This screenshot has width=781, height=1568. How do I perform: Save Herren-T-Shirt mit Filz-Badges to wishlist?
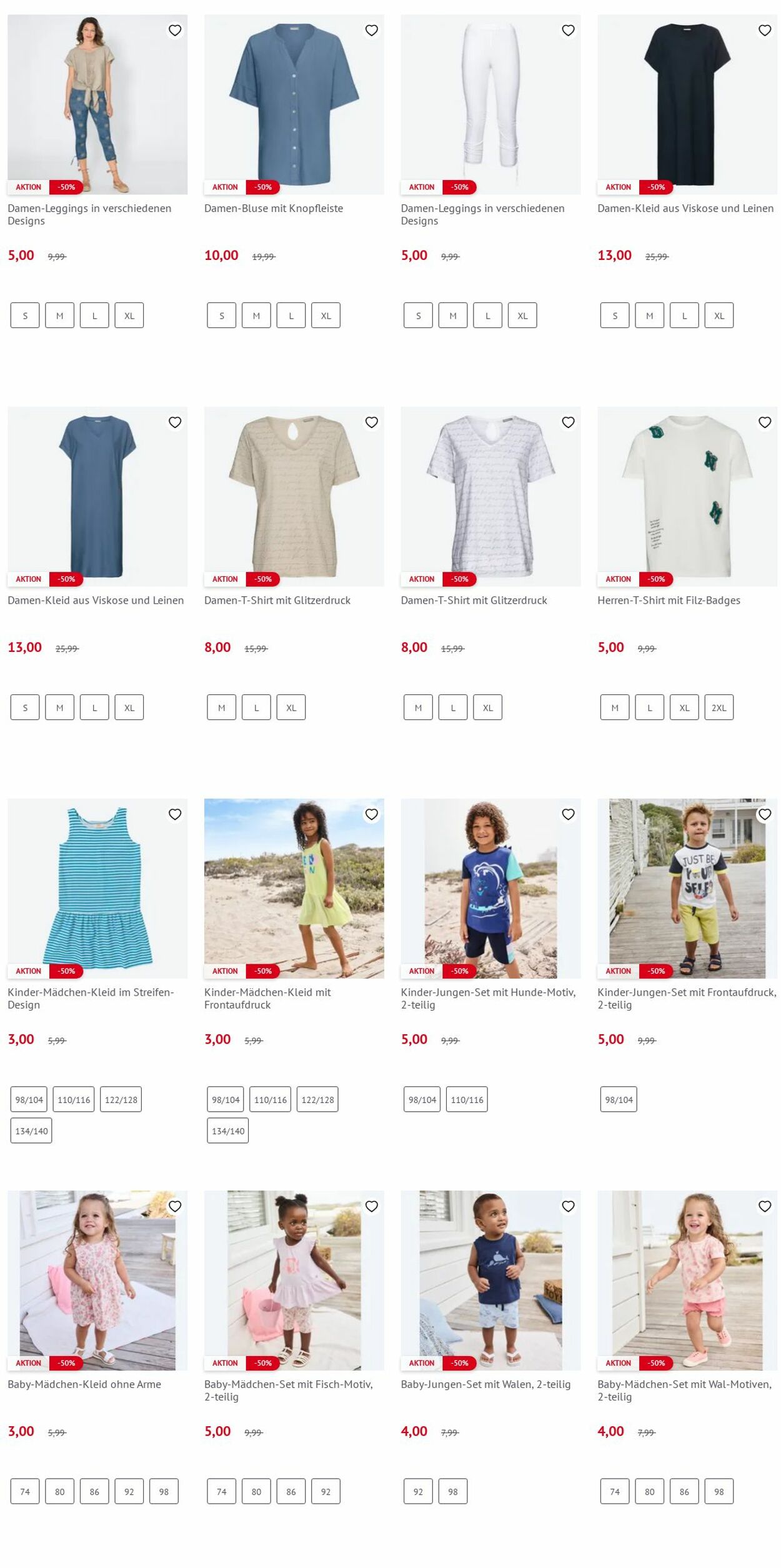pyautogui.click(x=764, y=422)
